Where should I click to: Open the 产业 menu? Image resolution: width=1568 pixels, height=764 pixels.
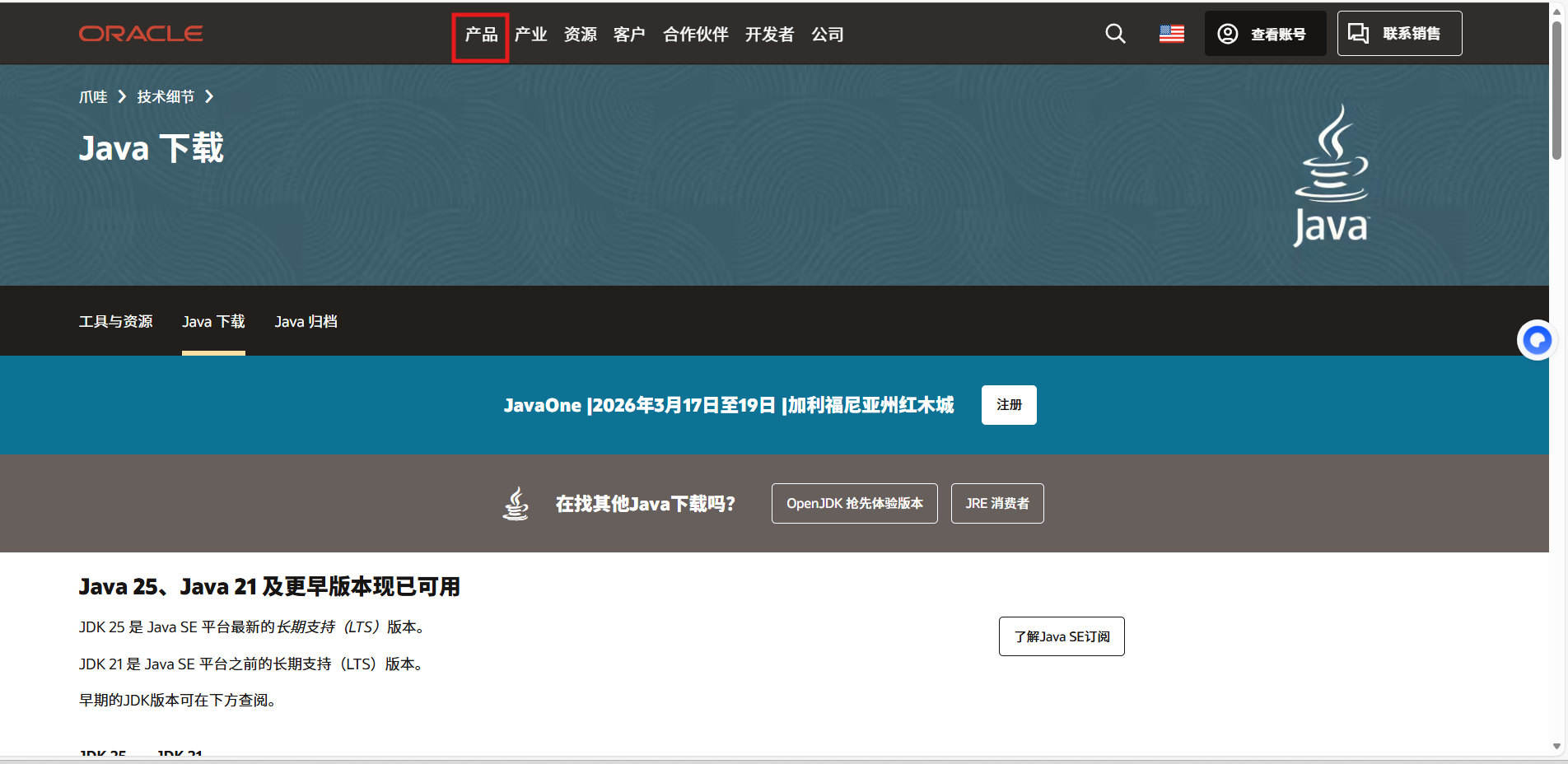tap(530, 35)
